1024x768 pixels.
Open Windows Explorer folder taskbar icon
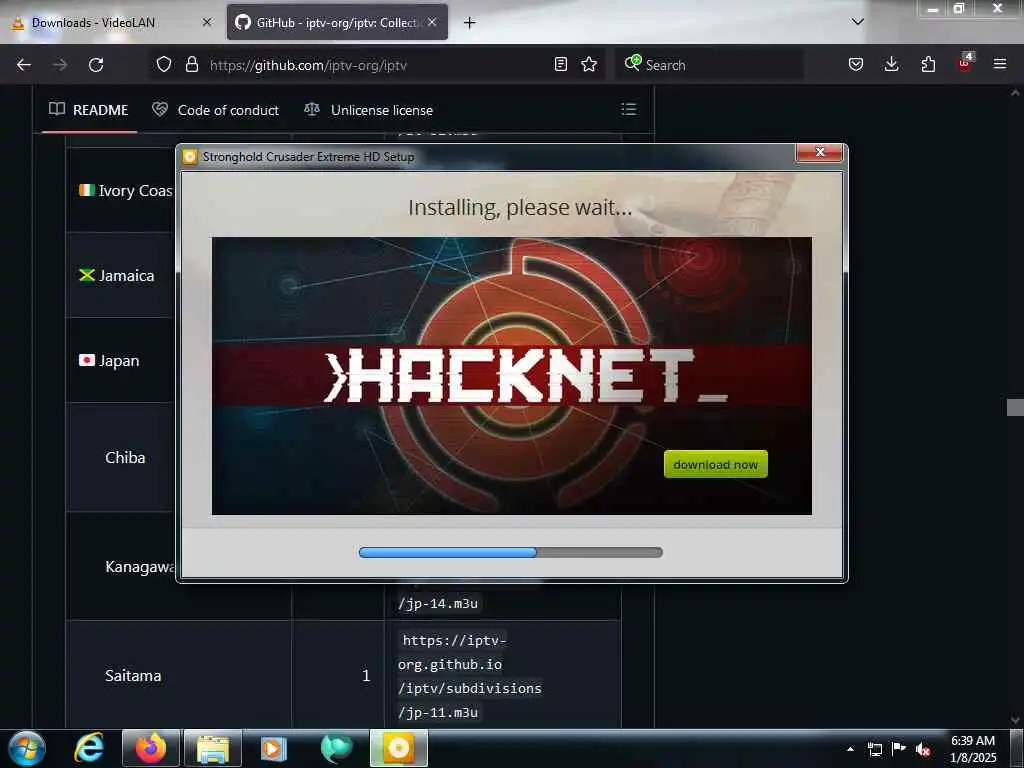213,748
